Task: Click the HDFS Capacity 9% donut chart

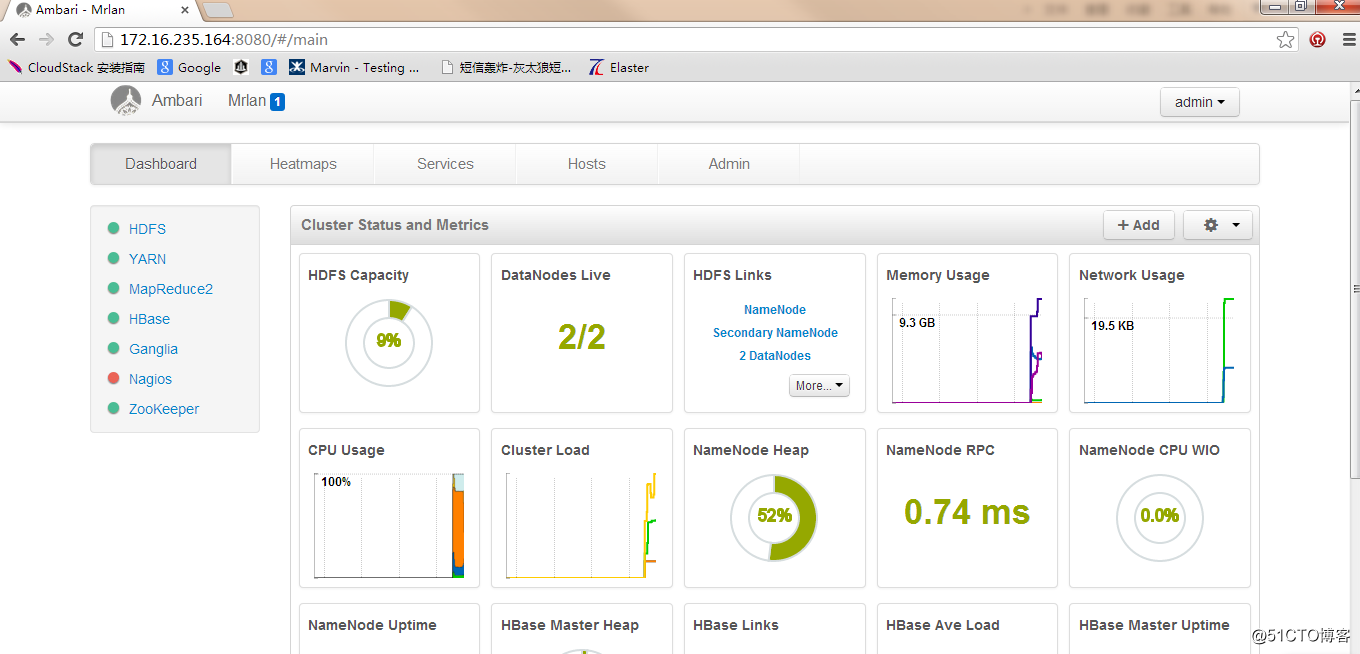Action: tap(389, 343)
